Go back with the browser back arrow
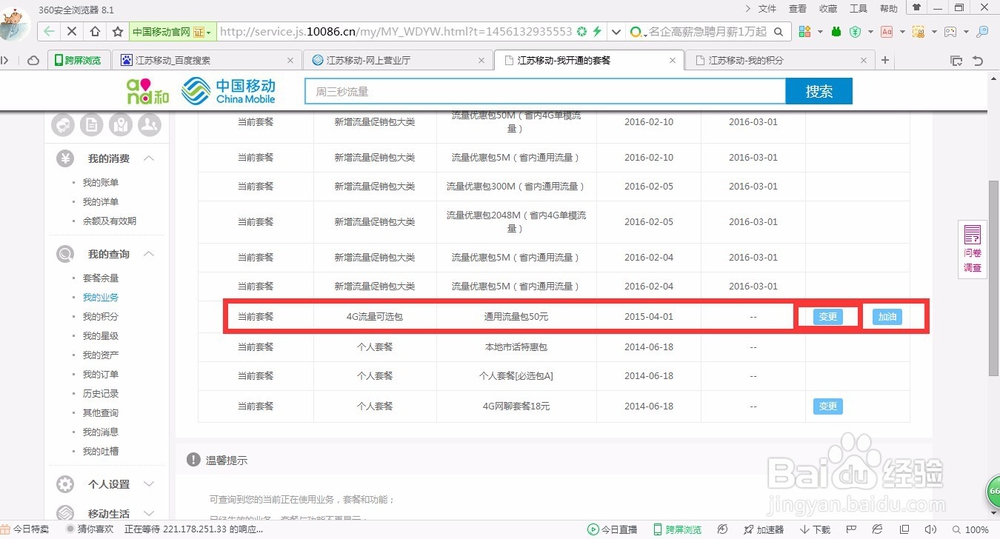The width and height of the screenshot is (1000, 539). coord(49,31)
